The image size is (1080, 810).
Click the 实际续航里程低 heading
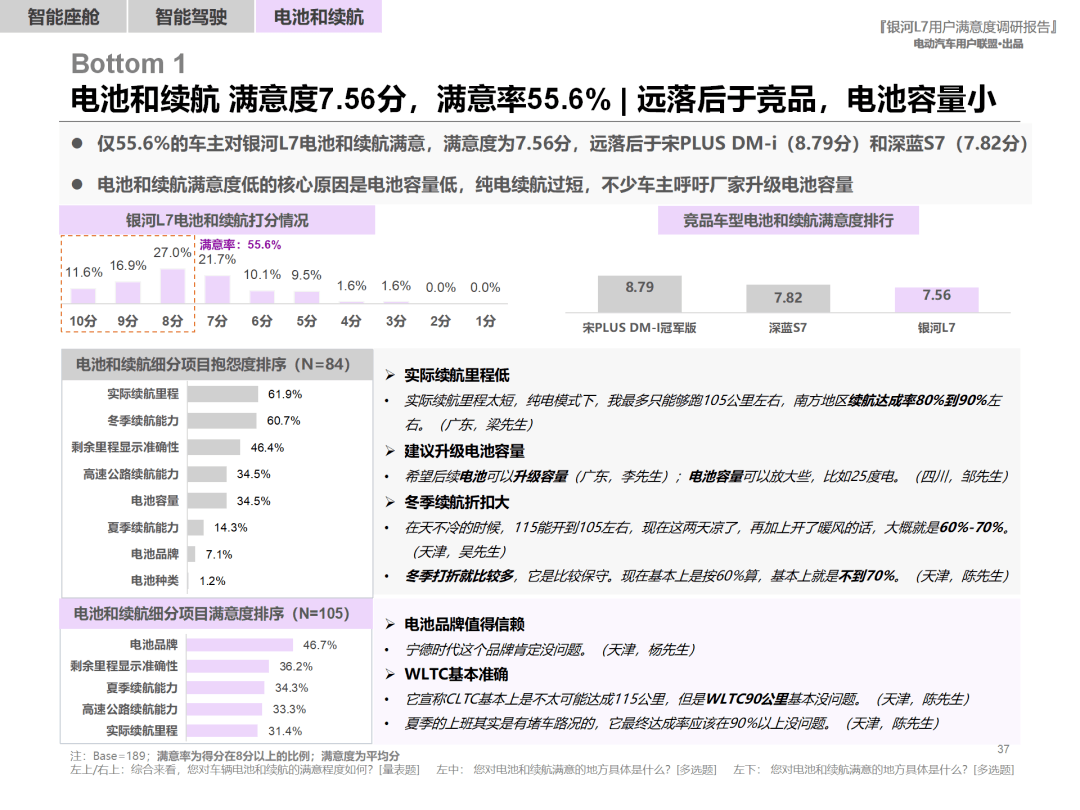point(457,375)
